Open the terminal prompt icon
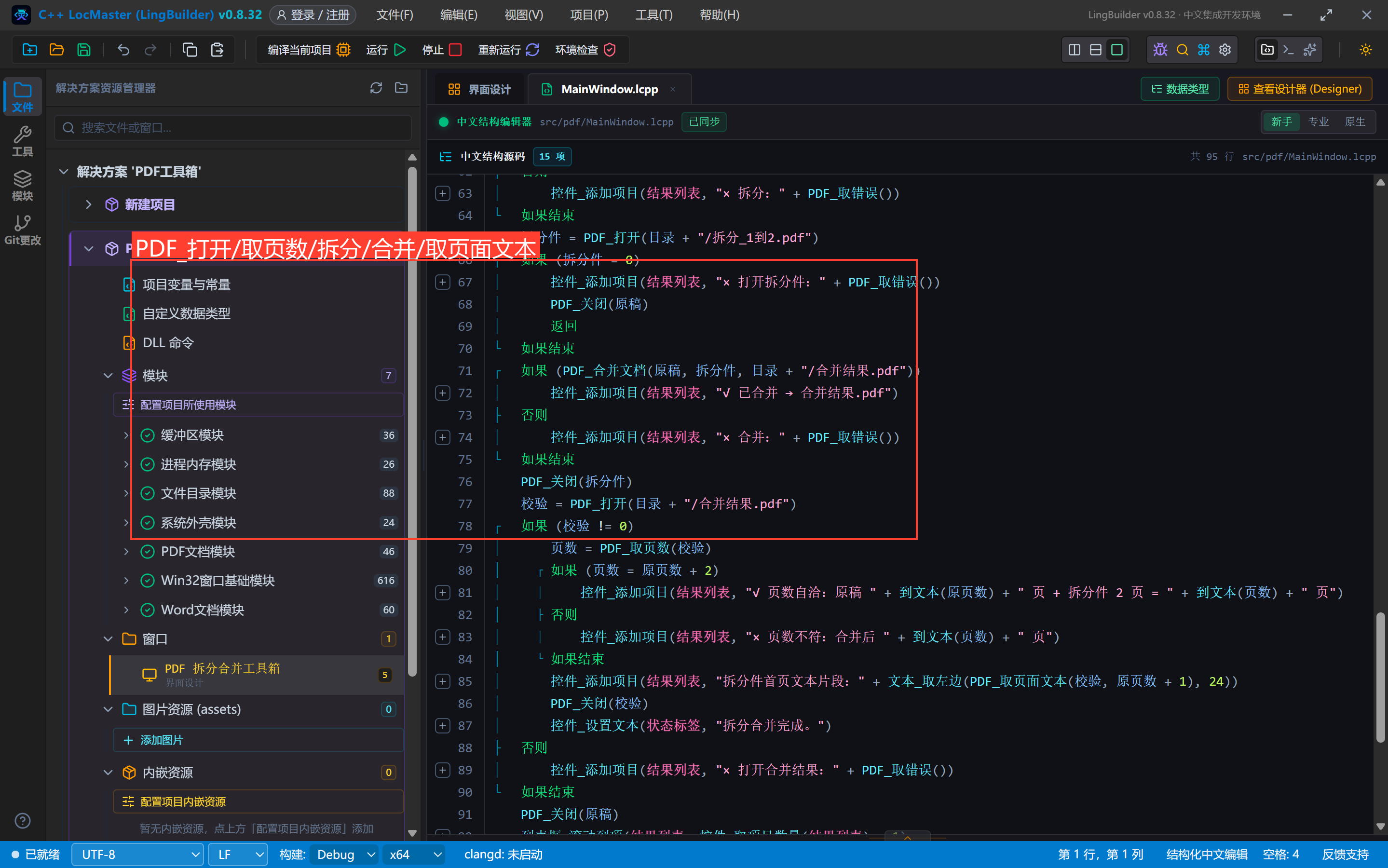The width and height of the screenshot is (1388, 868). point(1288,50)
